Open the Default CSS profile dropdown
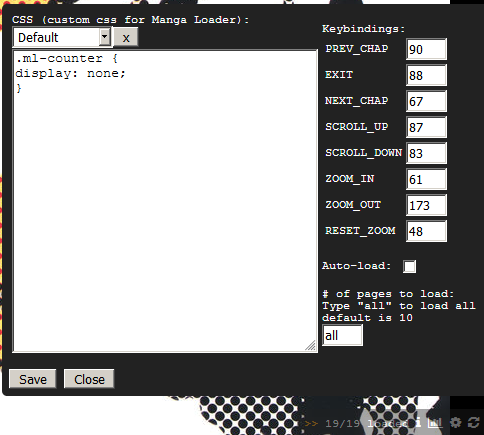 coord(62,37)
